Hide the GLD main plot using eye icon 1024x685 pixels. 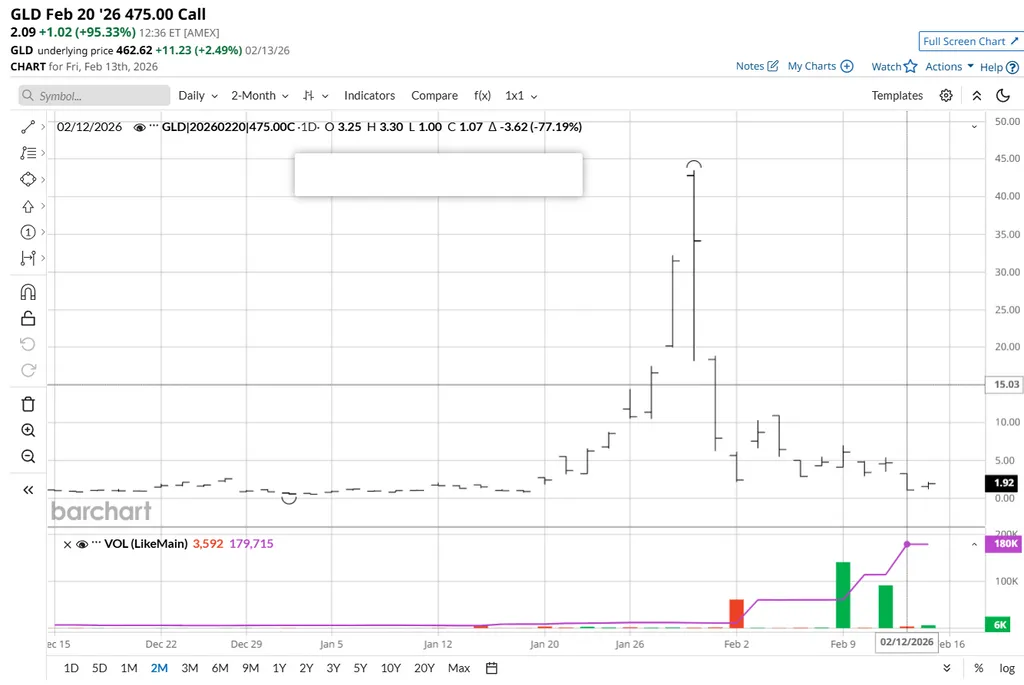[139, 127]
